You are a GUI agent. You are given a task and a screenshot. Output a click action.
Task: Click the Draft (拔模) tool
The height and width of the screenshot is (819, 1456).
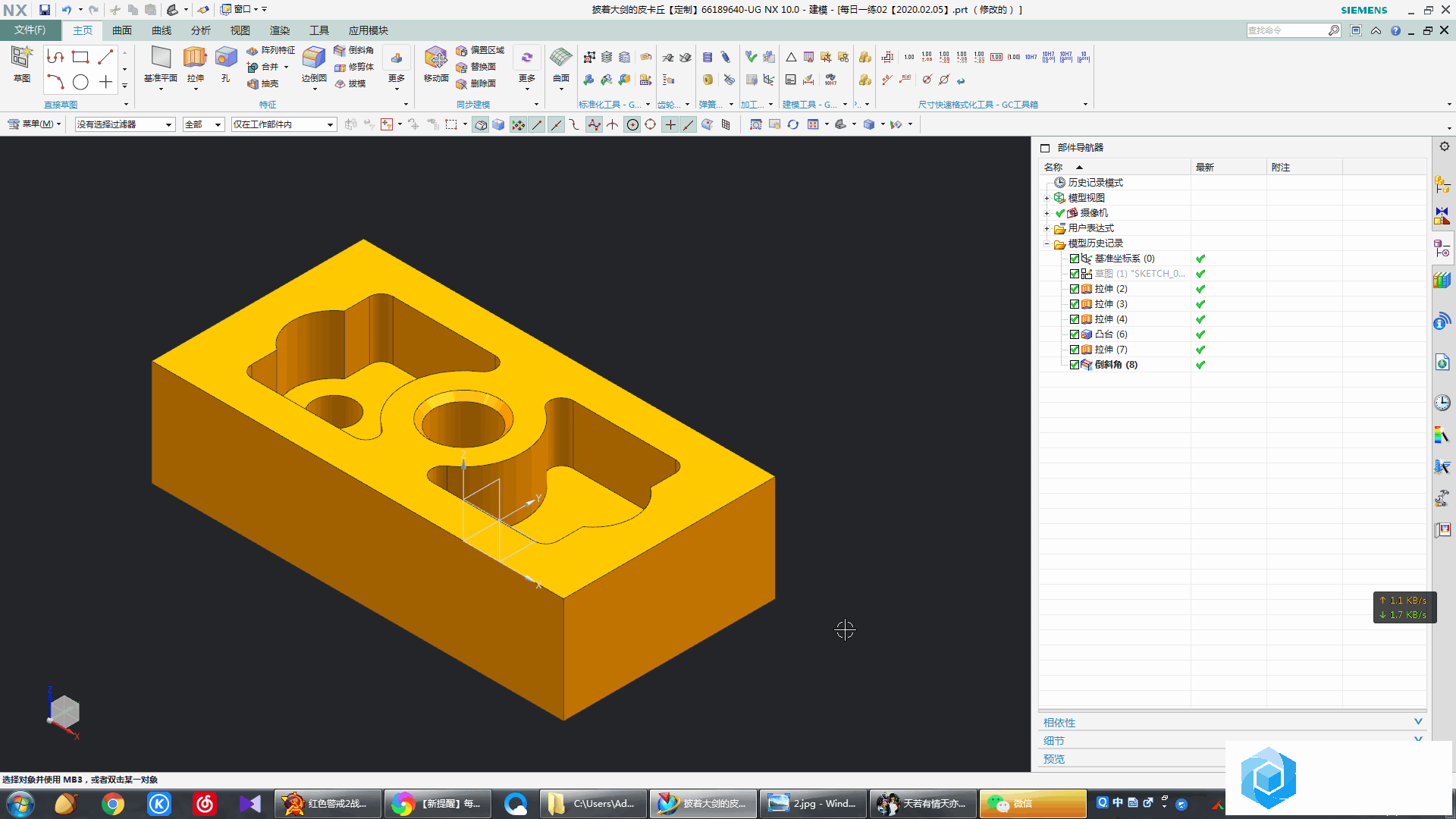click(x=350, y=83)
